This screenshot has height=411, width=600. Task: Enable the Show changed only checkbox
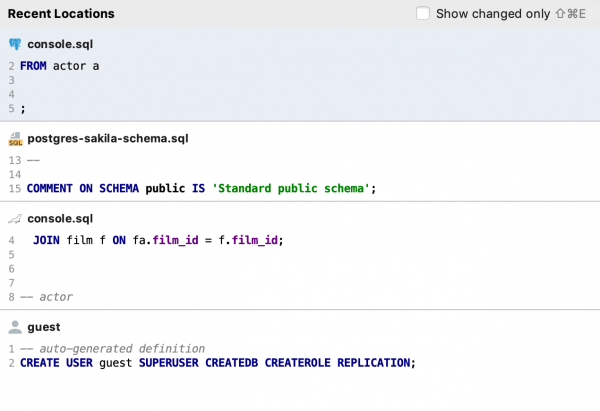click(x=423, y=13)
